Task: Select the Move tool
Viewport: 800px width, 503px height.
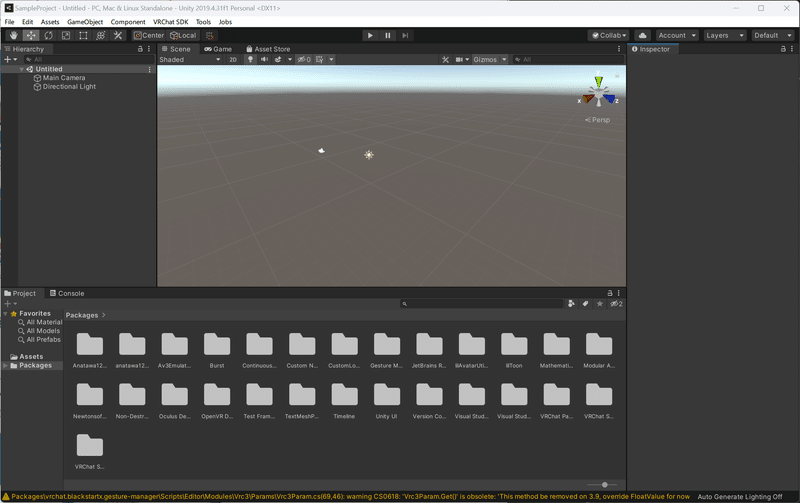Action: [31, 35]
